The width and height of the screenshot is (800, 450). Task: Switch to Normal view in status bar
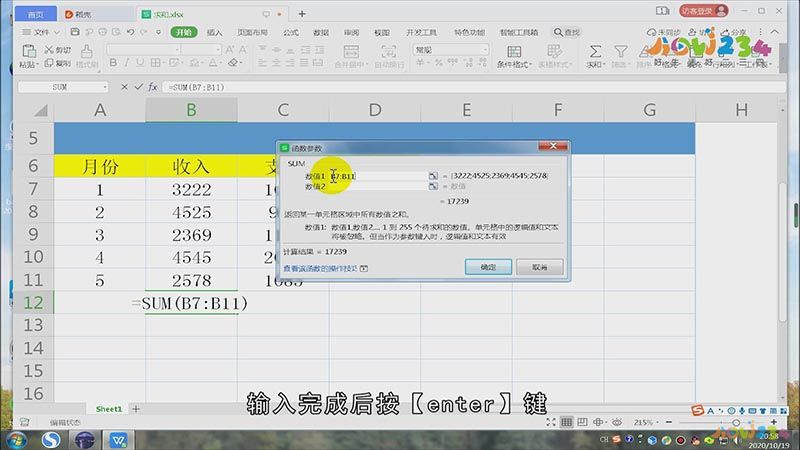coord(566,422)
